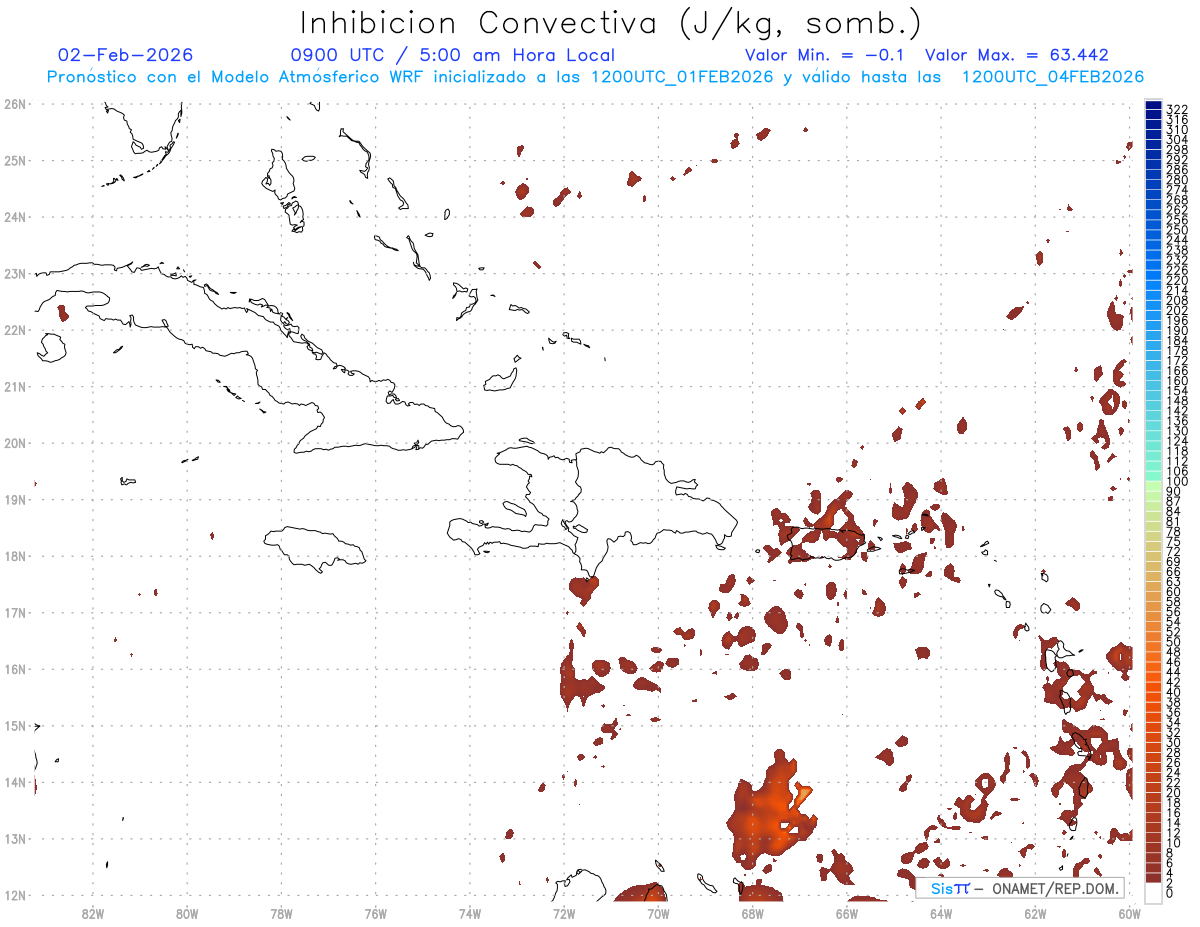Click the 82W longitude label
The width and height of the screenshot is (1200, 927).
(x=93, y=913)
